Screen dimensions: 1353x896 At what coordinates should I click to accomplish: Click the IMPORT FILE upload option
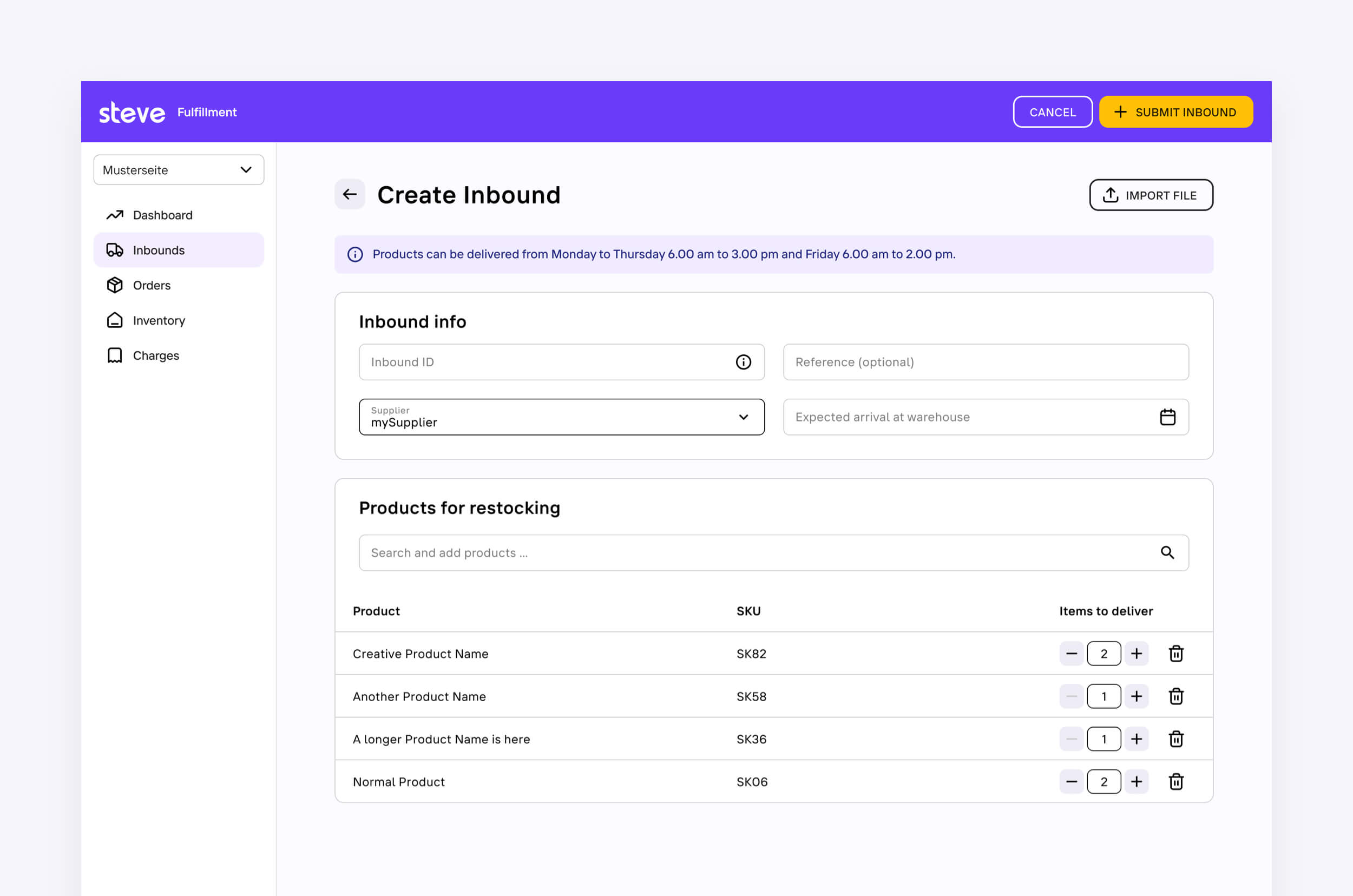[x=1151, y=195]
